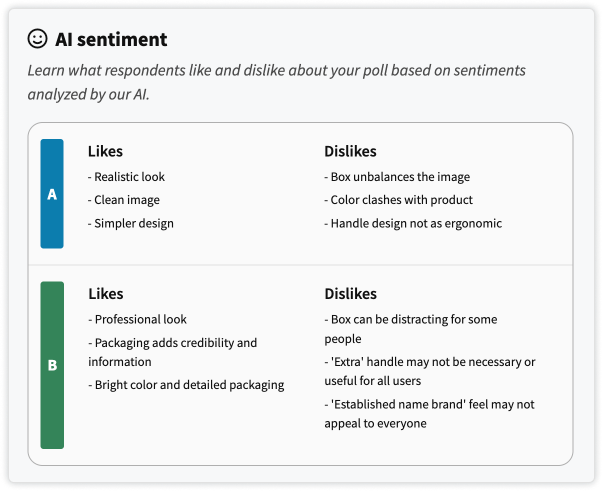
Task: Click the Likes heading for option A
Action: click(106, 152)
